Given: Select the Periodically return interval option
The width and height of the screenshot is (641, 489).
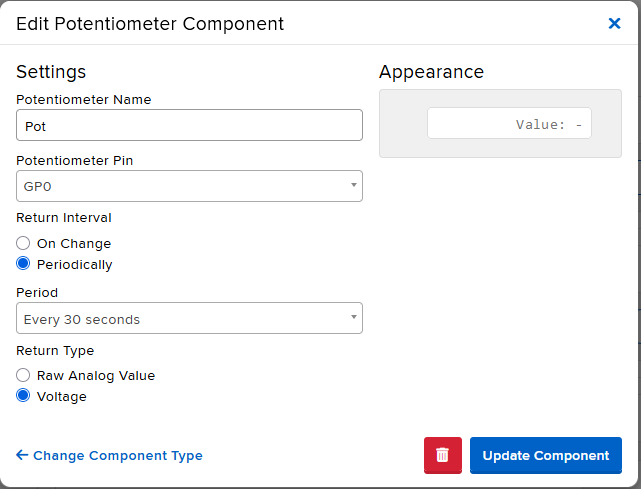Looking at the screenshot, I should [x=24, y=265].
